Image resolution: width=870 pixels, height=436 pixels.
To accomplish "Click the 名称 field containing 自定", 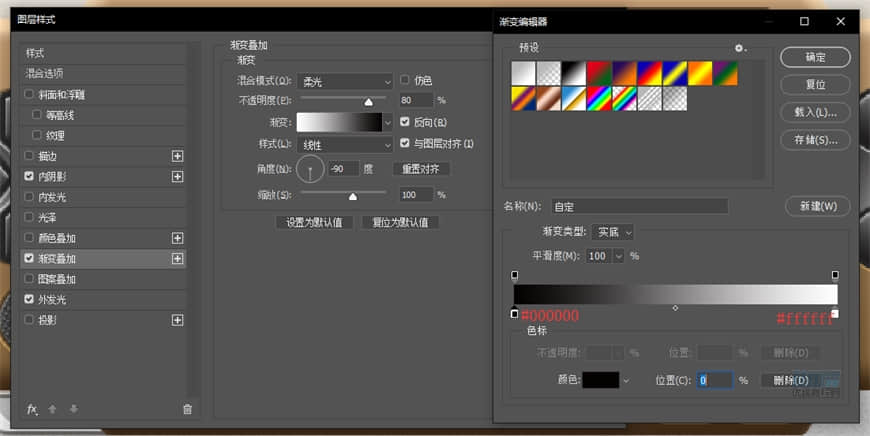I will click(x=640, y=206).
